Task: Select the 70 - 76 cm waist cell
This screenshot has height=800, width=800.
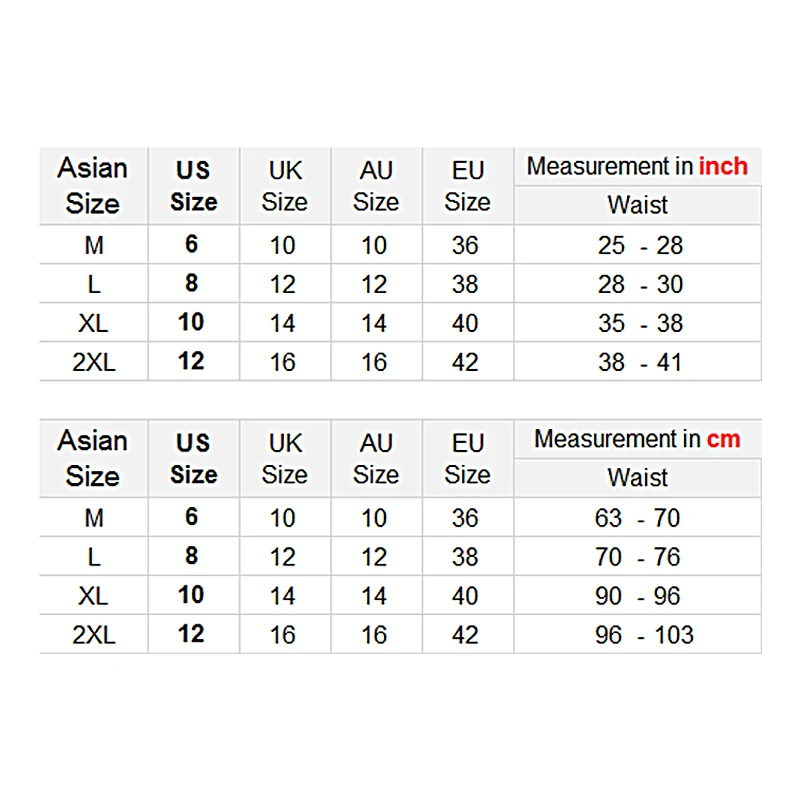Action: pyautogui.click(x=637, y=557)
